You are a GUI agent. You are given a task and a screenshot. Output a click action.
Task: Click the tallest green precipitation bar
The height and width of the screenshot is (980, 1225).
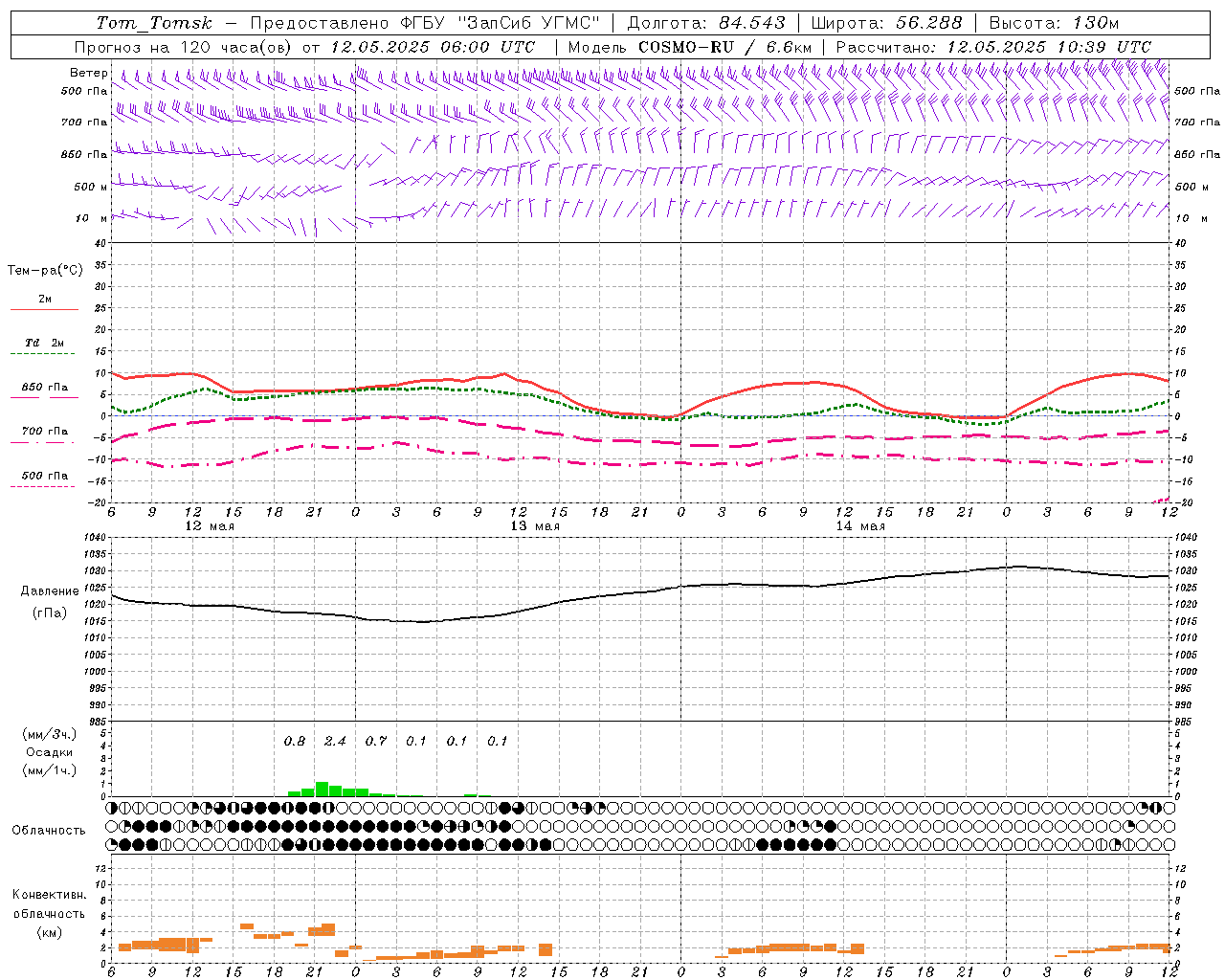[x=322, y=790]
